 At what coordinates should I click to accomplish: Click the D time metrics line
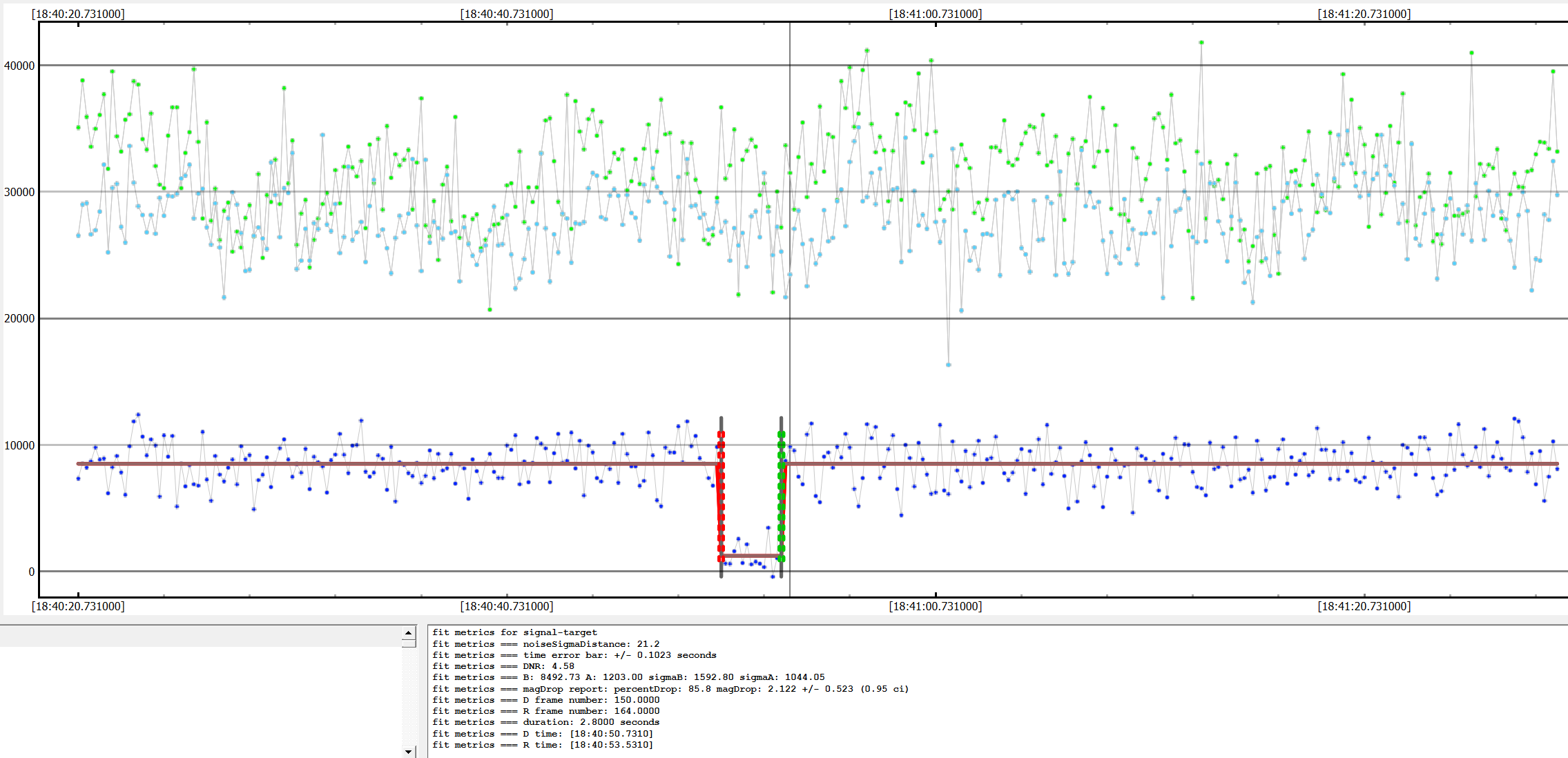pos(542,733)
